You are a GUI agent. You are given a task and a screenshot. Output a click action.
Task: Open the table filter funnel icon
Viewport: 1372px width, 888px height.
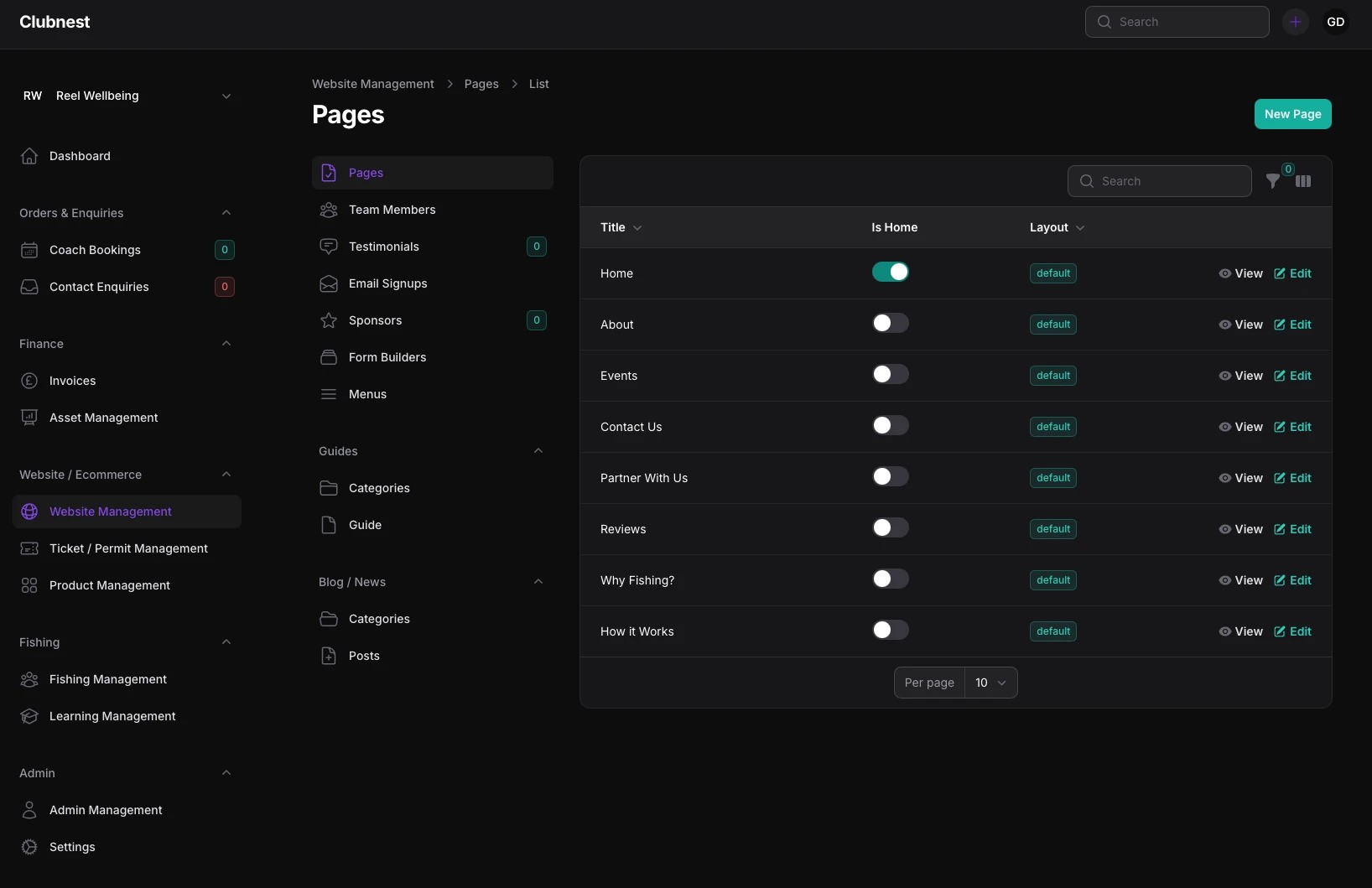pos(1273,181)
